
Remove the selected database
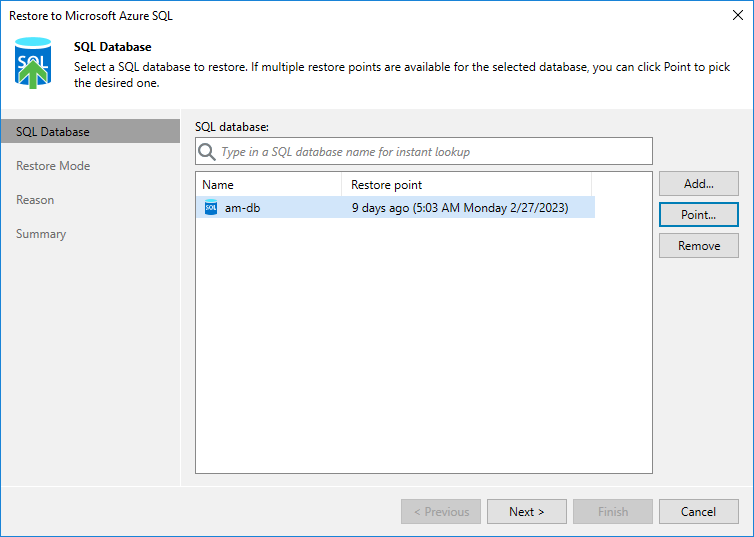(x=698, y=246)
